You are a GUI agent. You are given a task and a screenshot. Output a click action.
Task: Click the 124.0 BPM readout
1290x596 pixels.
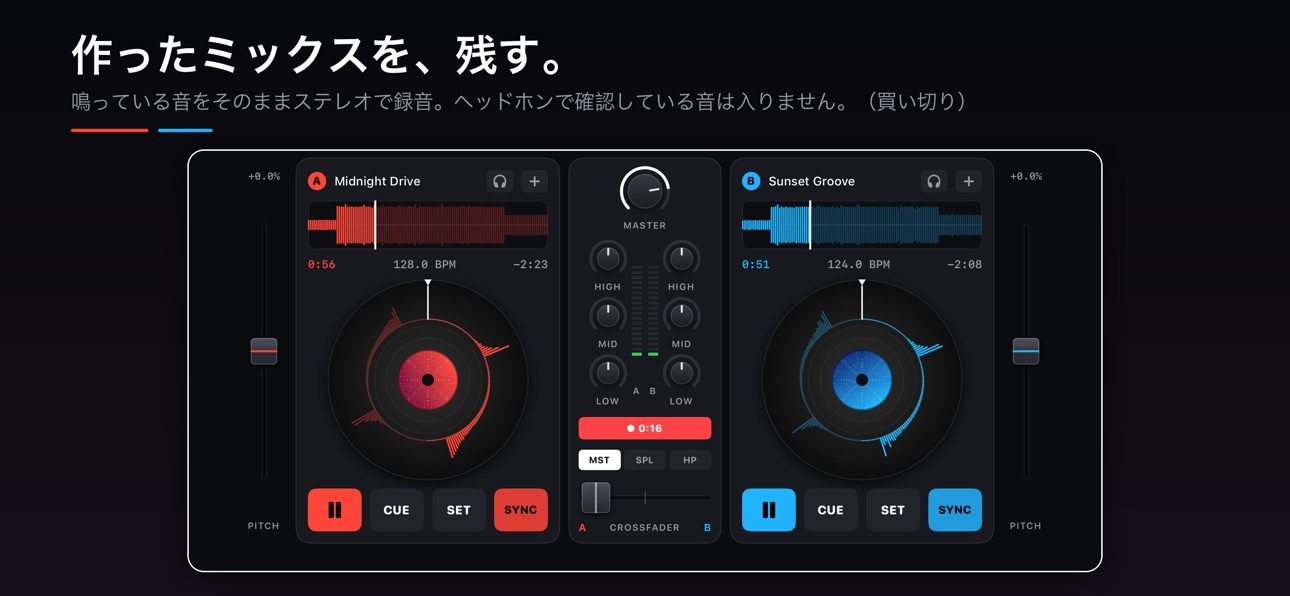tap(859, 265)
